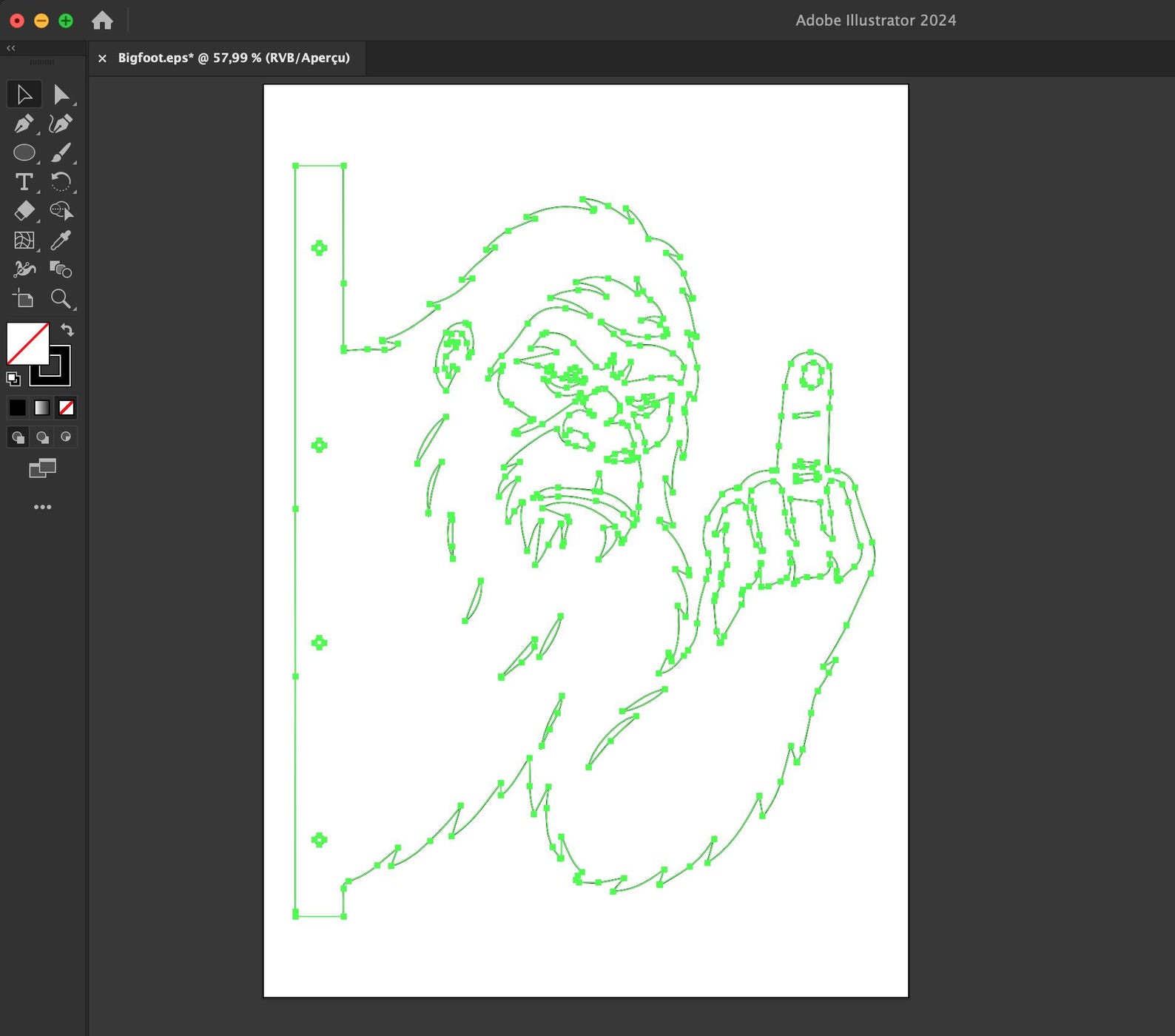Pick the Ellipse tool

pos(24,152)
